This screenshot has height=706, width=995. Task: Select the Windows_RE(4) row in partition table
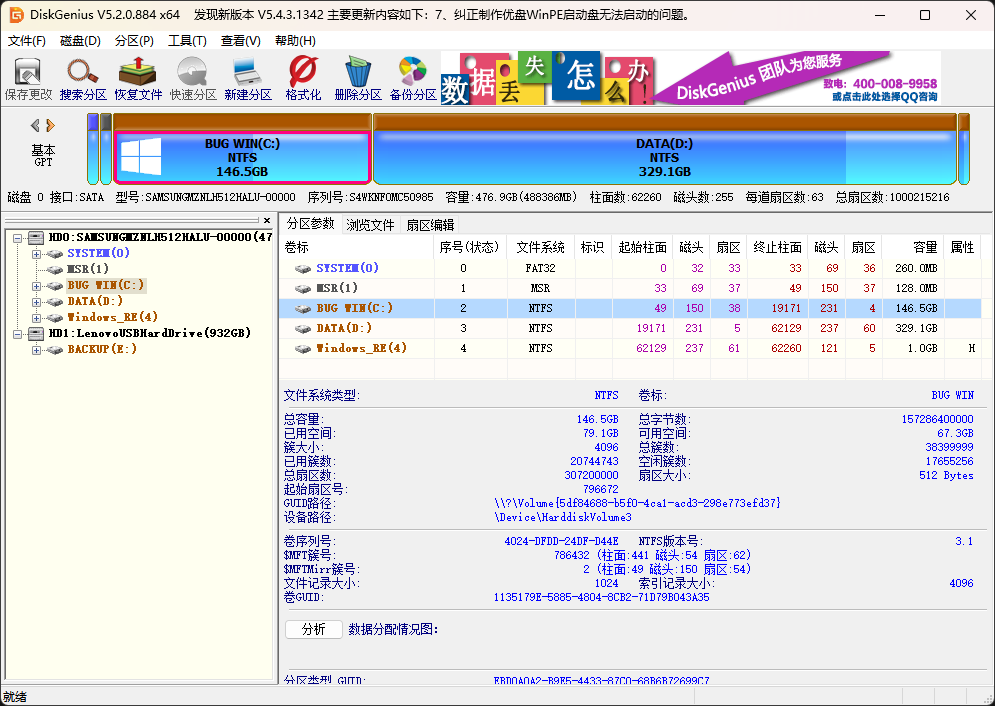click(361, 348)
